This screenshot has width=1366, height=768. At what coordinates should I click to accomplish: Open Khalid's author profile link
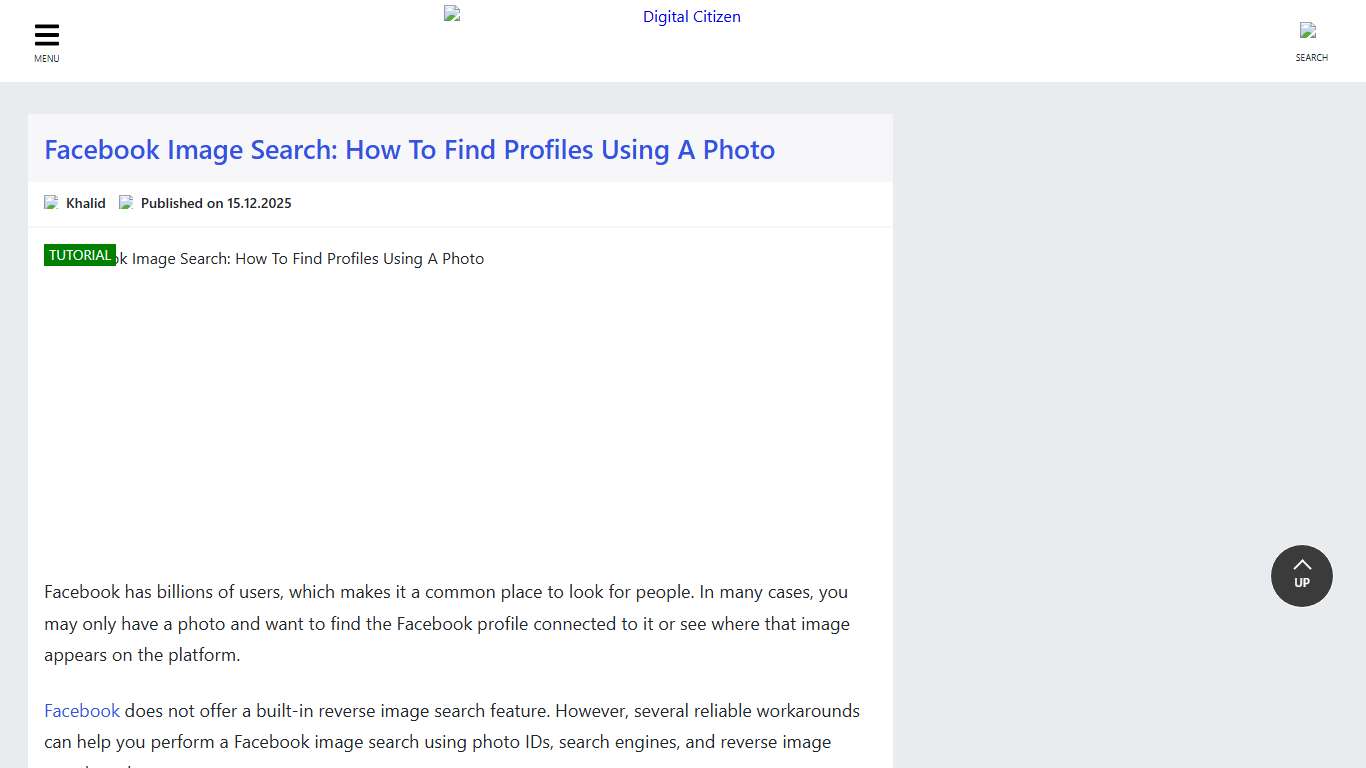[85, 202]
